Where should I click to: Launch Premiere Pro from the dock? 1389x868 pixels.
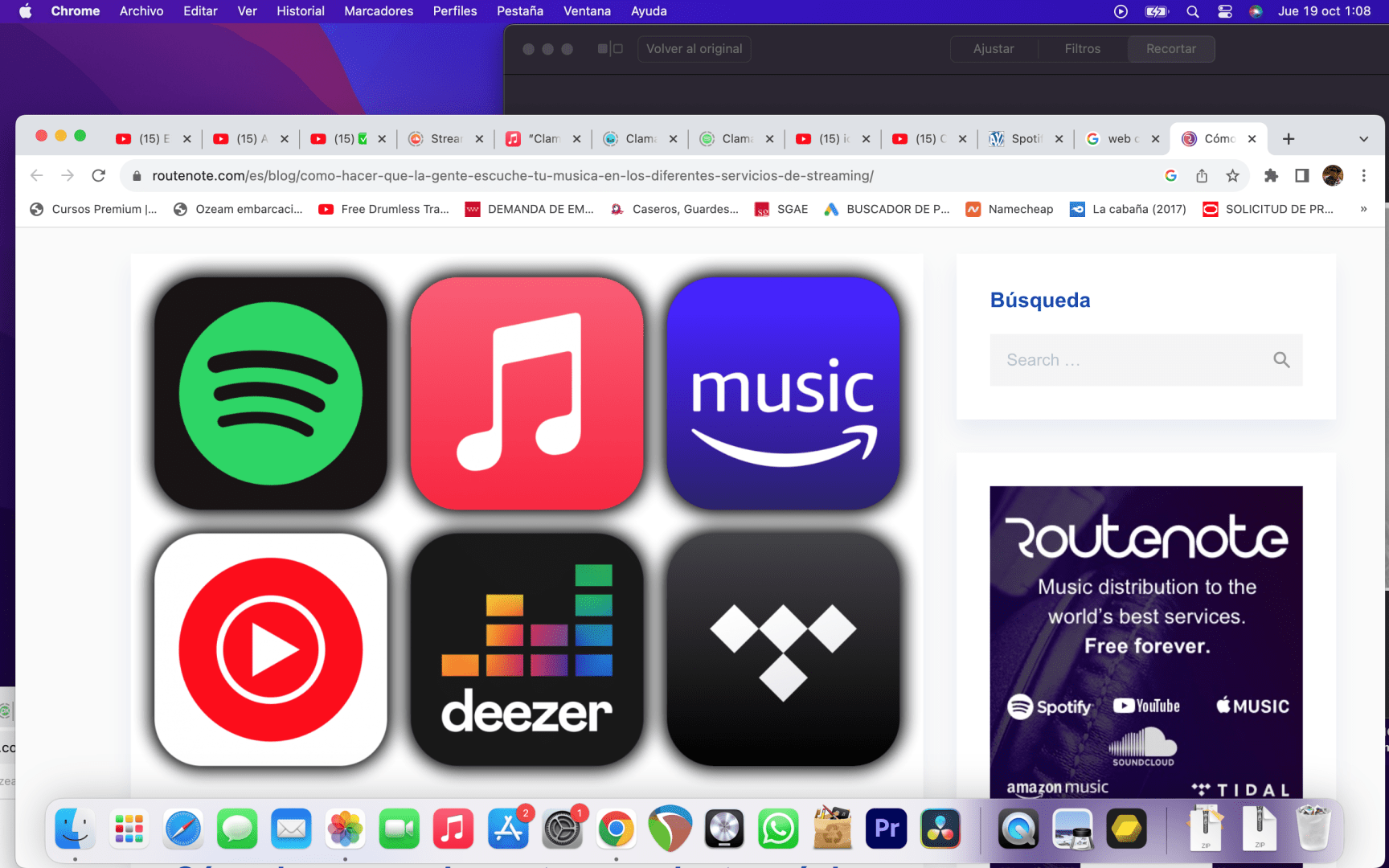[x=886, y=829]
